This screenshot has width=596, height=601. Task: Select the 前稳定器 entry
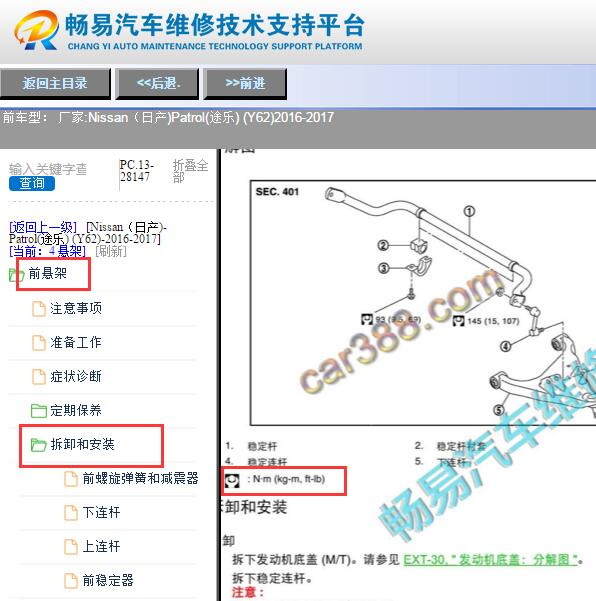point(108,580)
